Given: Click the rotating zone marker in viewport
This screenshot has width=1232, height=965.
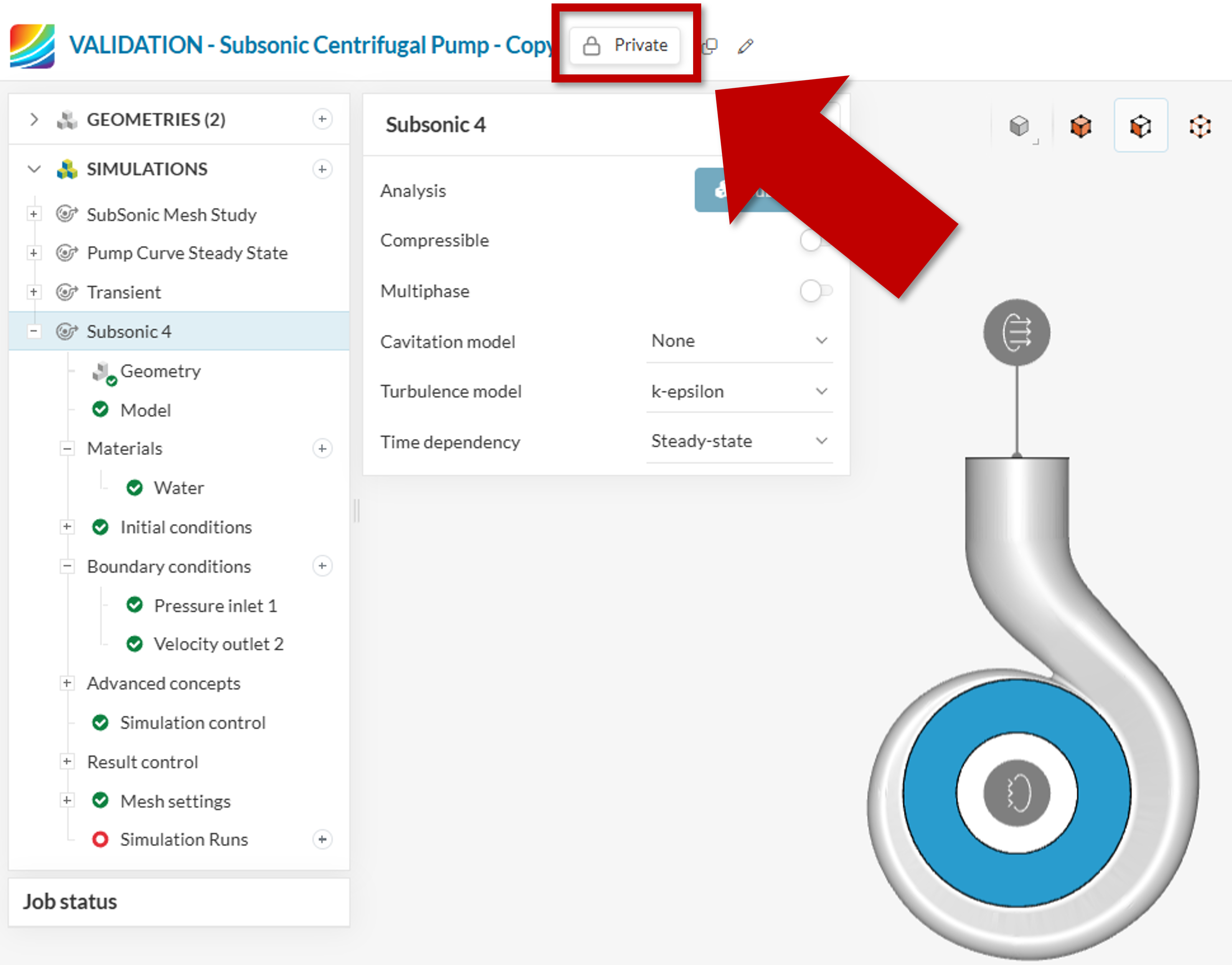Looking at the screenshot, I should pyautogui.click(x=1017, y=793).
